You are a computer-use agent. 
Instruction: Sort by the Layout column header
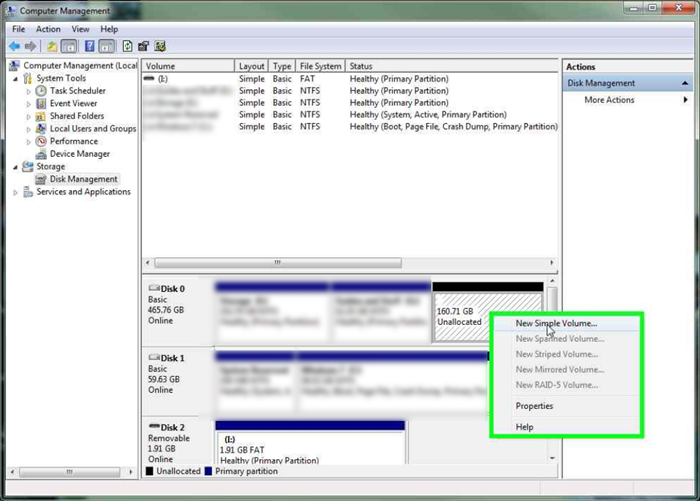coord(251,66)
